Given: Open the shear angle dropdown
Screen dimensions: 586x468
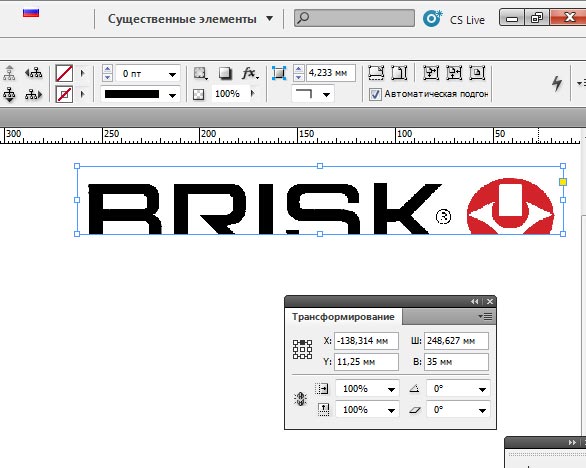Looking at the screenshot, I should click(x=482, y=410).
